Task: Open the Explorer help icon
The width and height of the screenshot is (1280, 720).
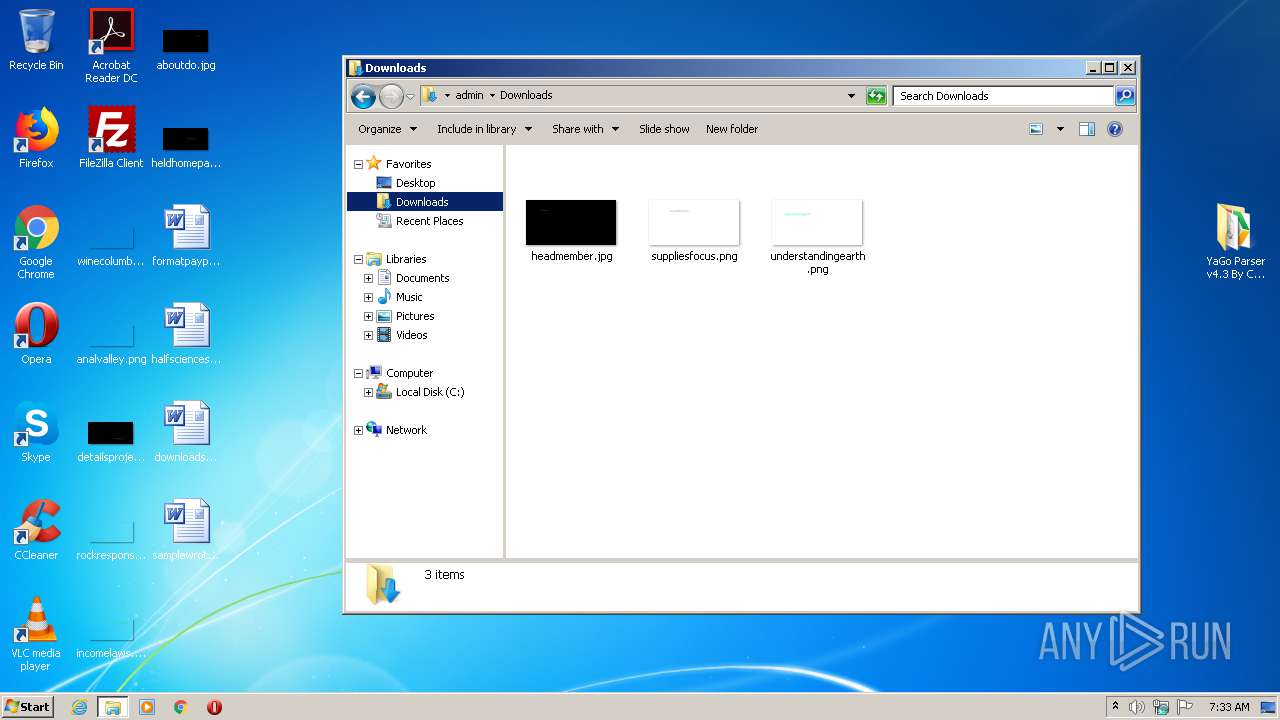Action: [x=1115, y=129]
